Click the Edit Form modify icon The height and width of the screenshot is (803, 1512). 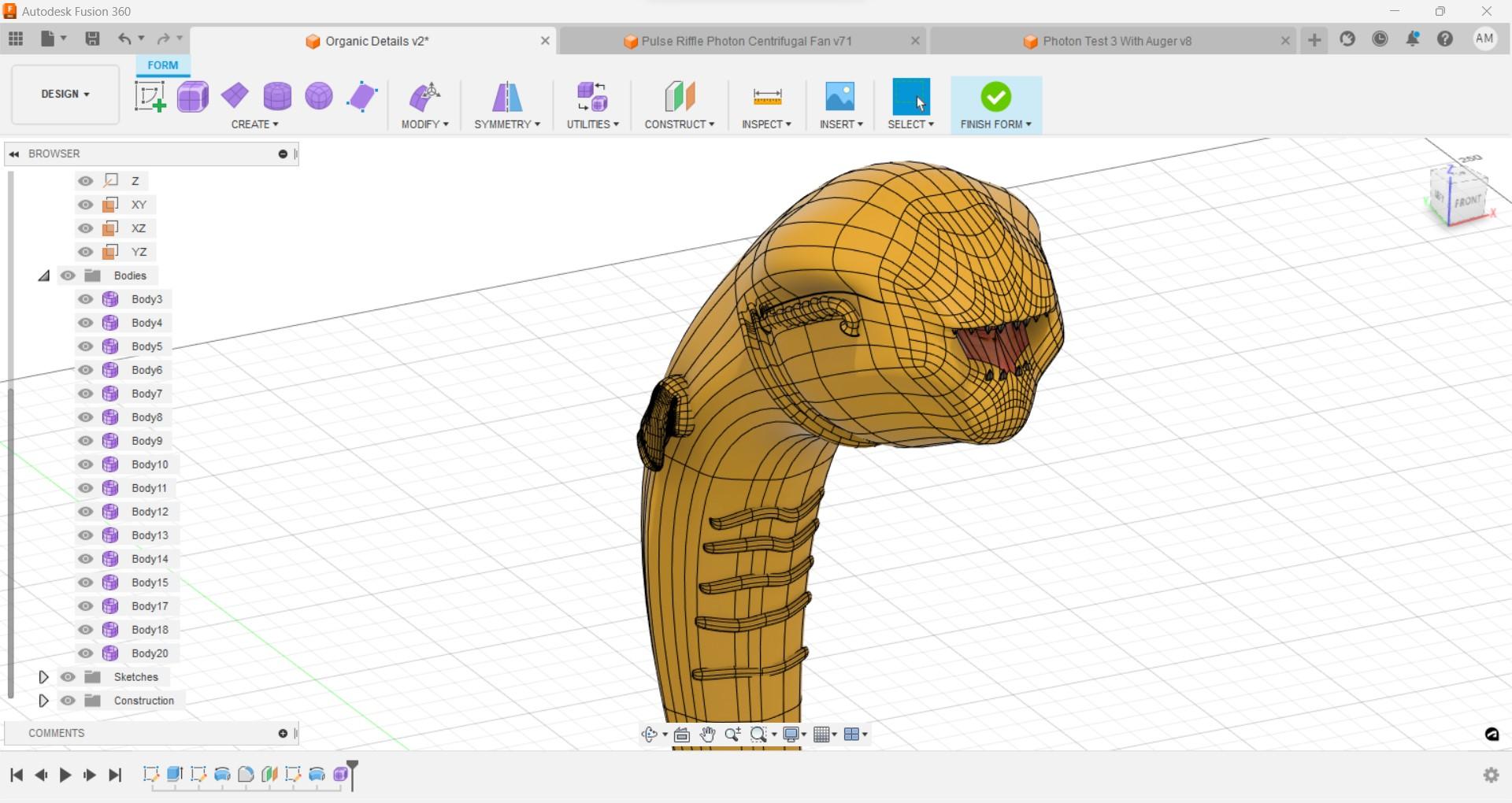coord(424,97)
